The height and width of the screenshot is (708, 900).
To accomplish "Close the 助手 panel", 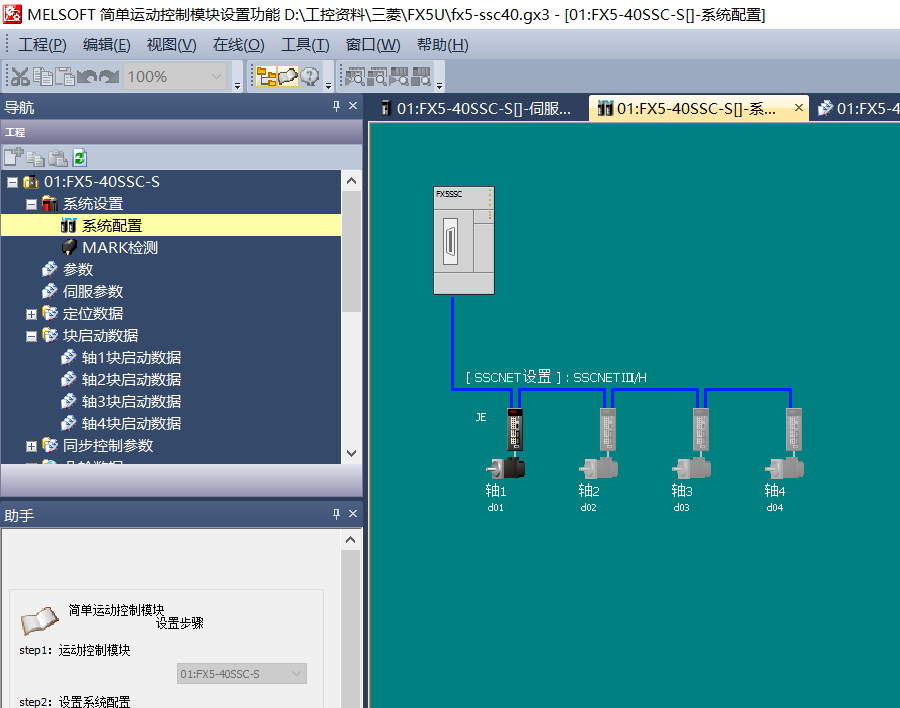I will point(352,514).
